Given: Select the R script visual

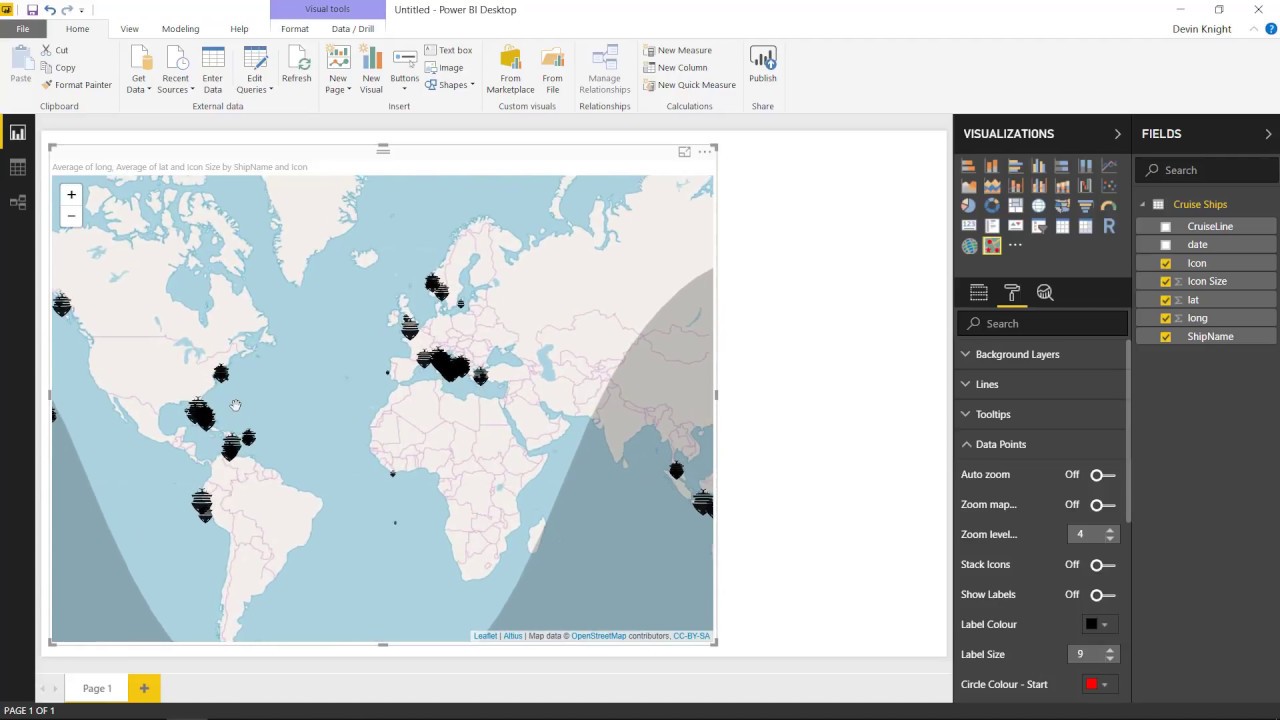Looking at the screenshot, I should pyautogui.click(x=1109, y=226).
